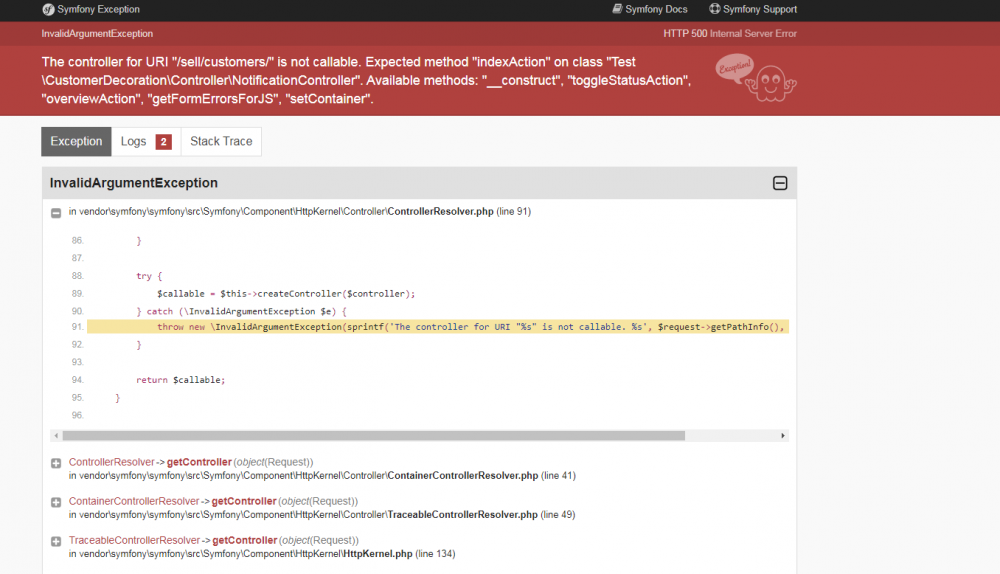
Task: Expand the TraceableControllerResolver getController trace entry
Action: click(x=56, y=541)
